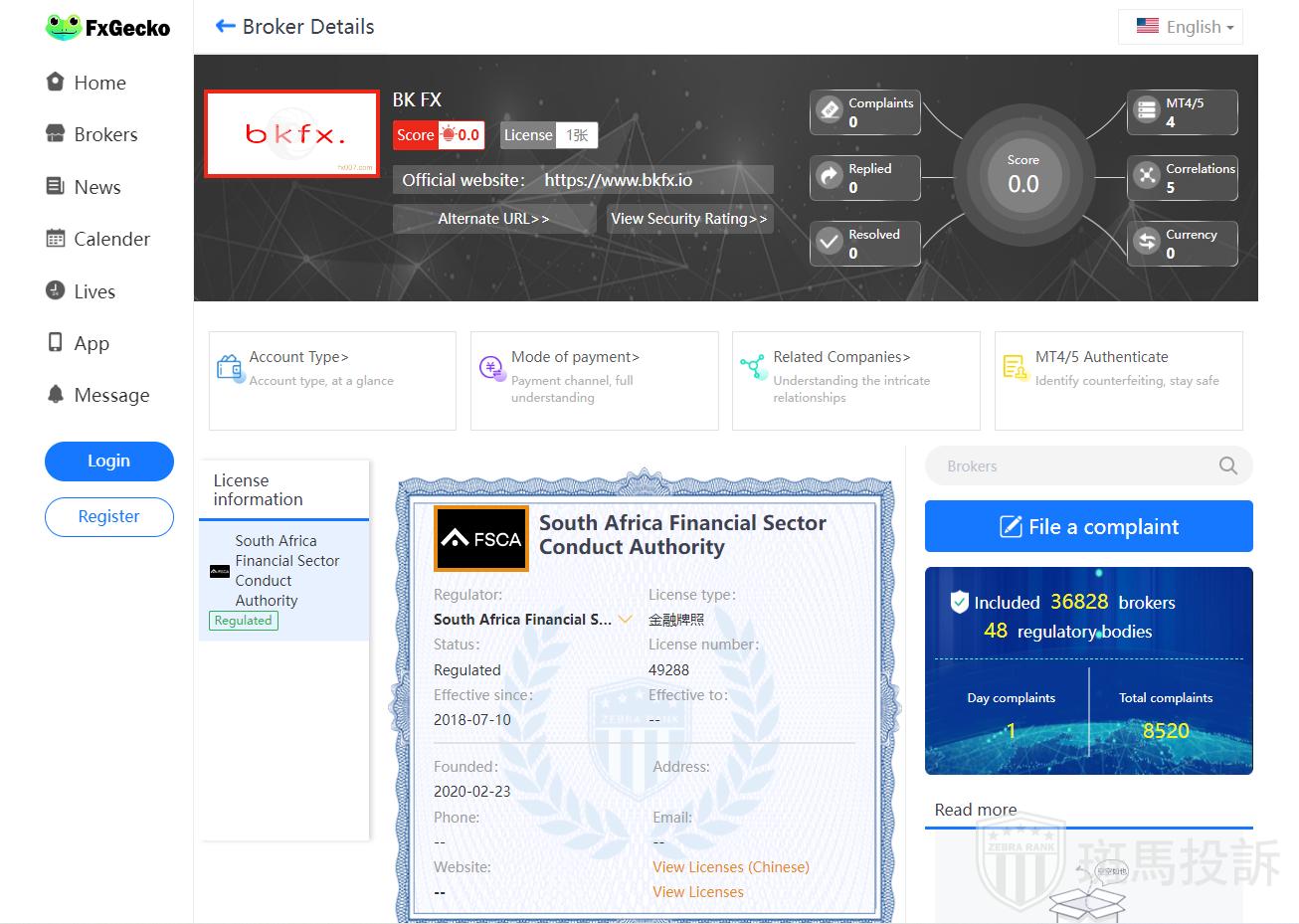The width and height of the screenshot is (1299, 924).
Task: Open the English language dropdown
Action: click(1183, 27)
